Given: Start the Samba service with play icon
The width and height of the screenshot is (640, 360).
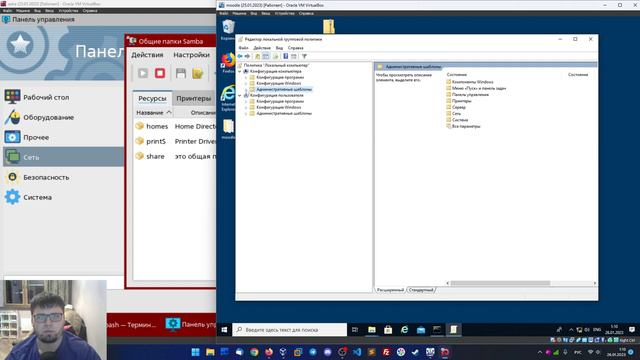Looking at the screenshot, I should 143,73.
